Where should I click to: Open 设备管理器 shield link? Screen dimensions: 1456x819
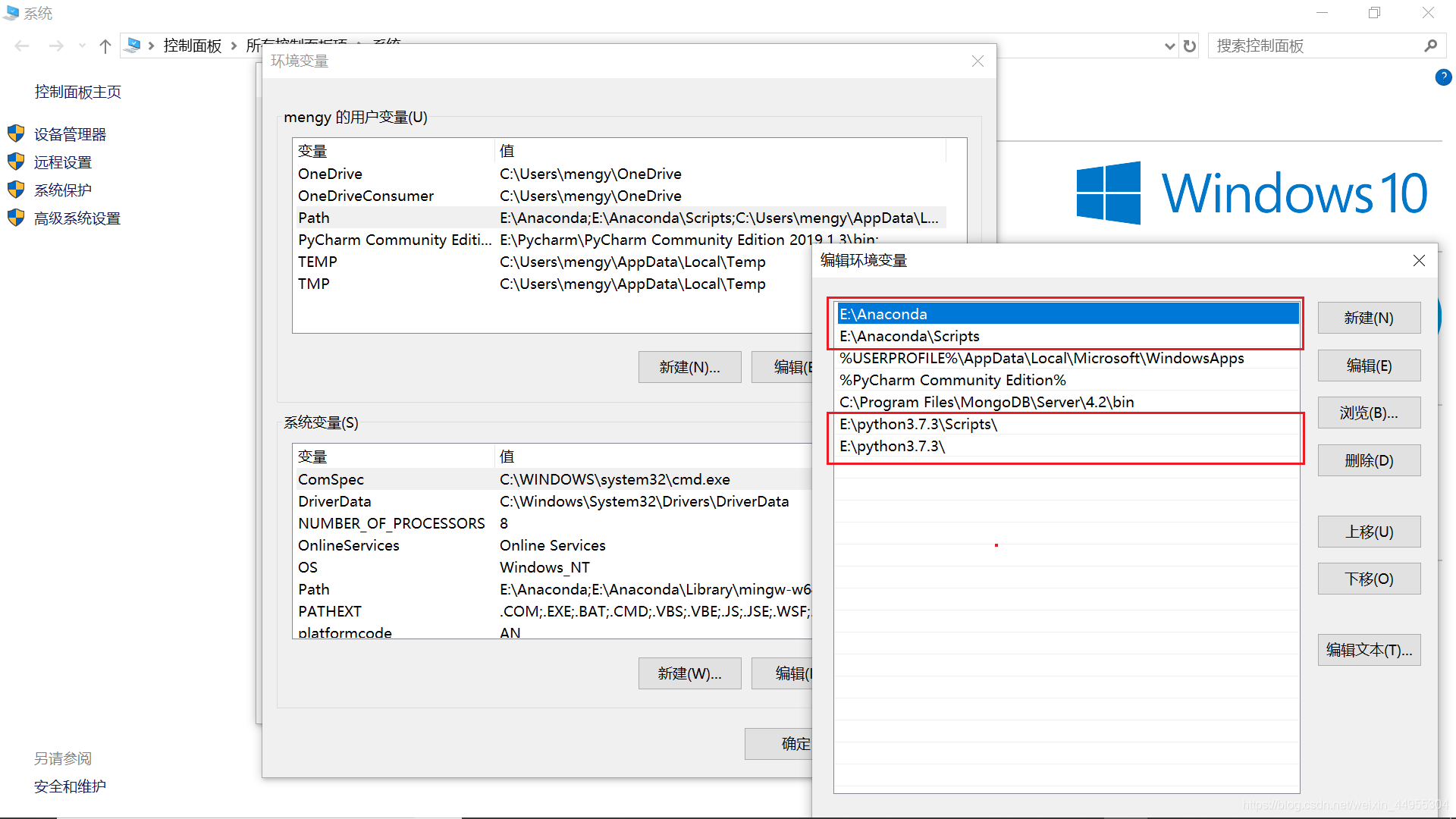point(70,134)
